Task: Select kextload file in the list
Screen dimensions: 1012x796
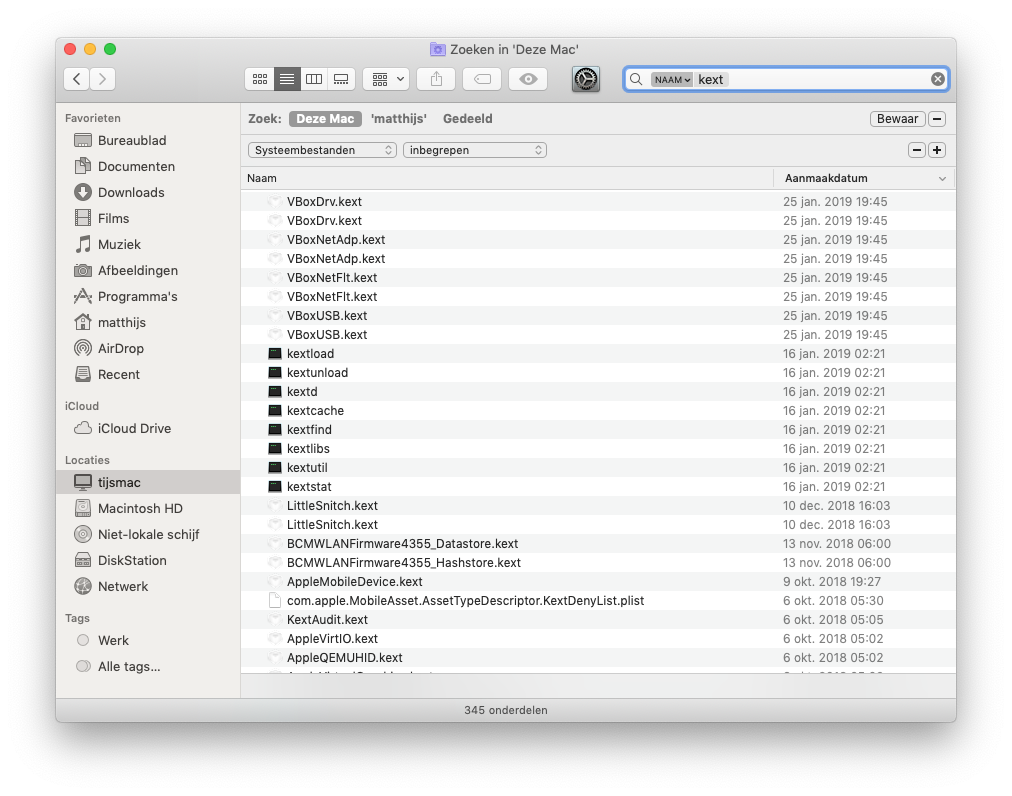Action: [x=310, y=354]
